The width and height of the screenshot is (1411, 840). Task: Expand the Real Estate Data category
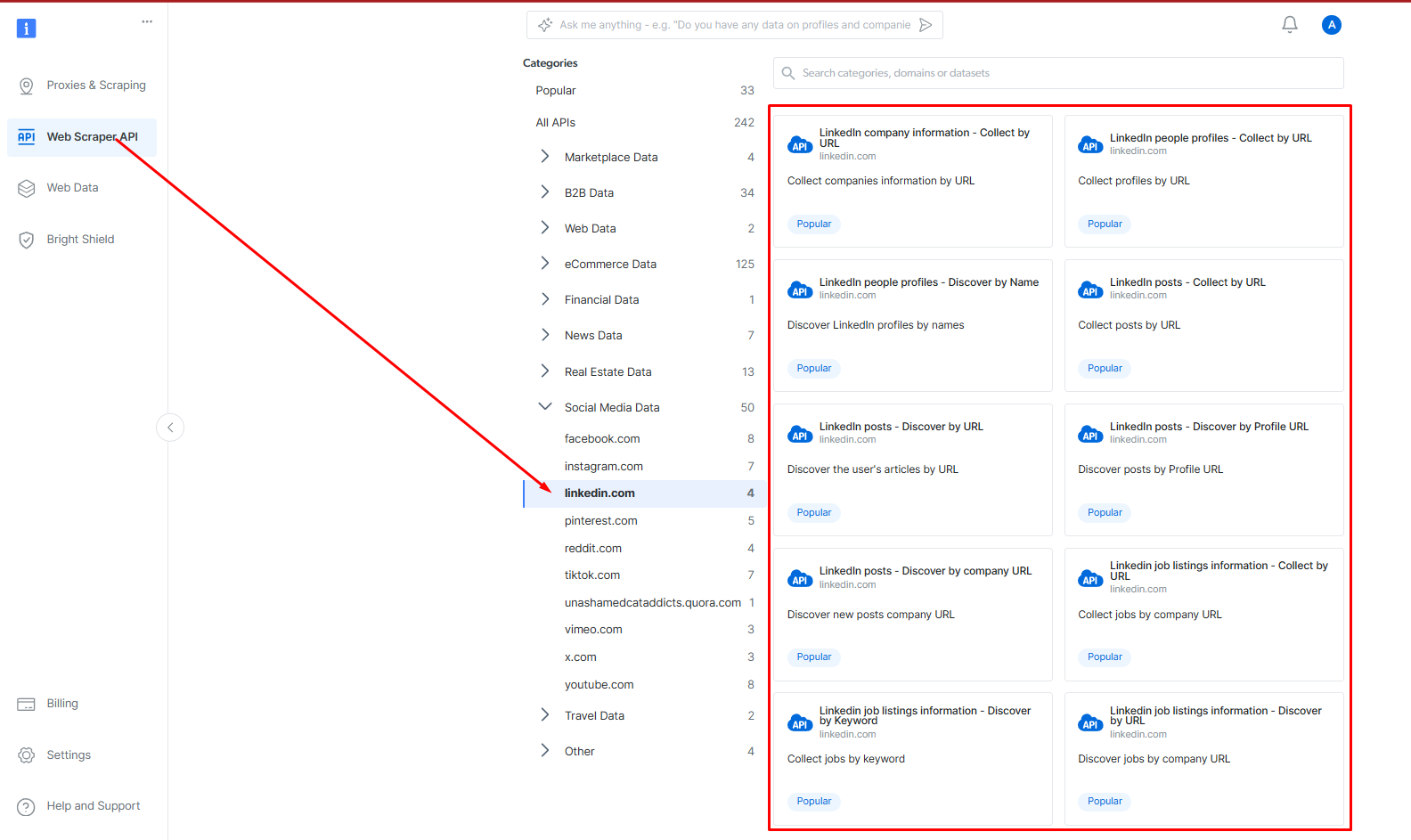pyautogui.click(x=545, y=371)
